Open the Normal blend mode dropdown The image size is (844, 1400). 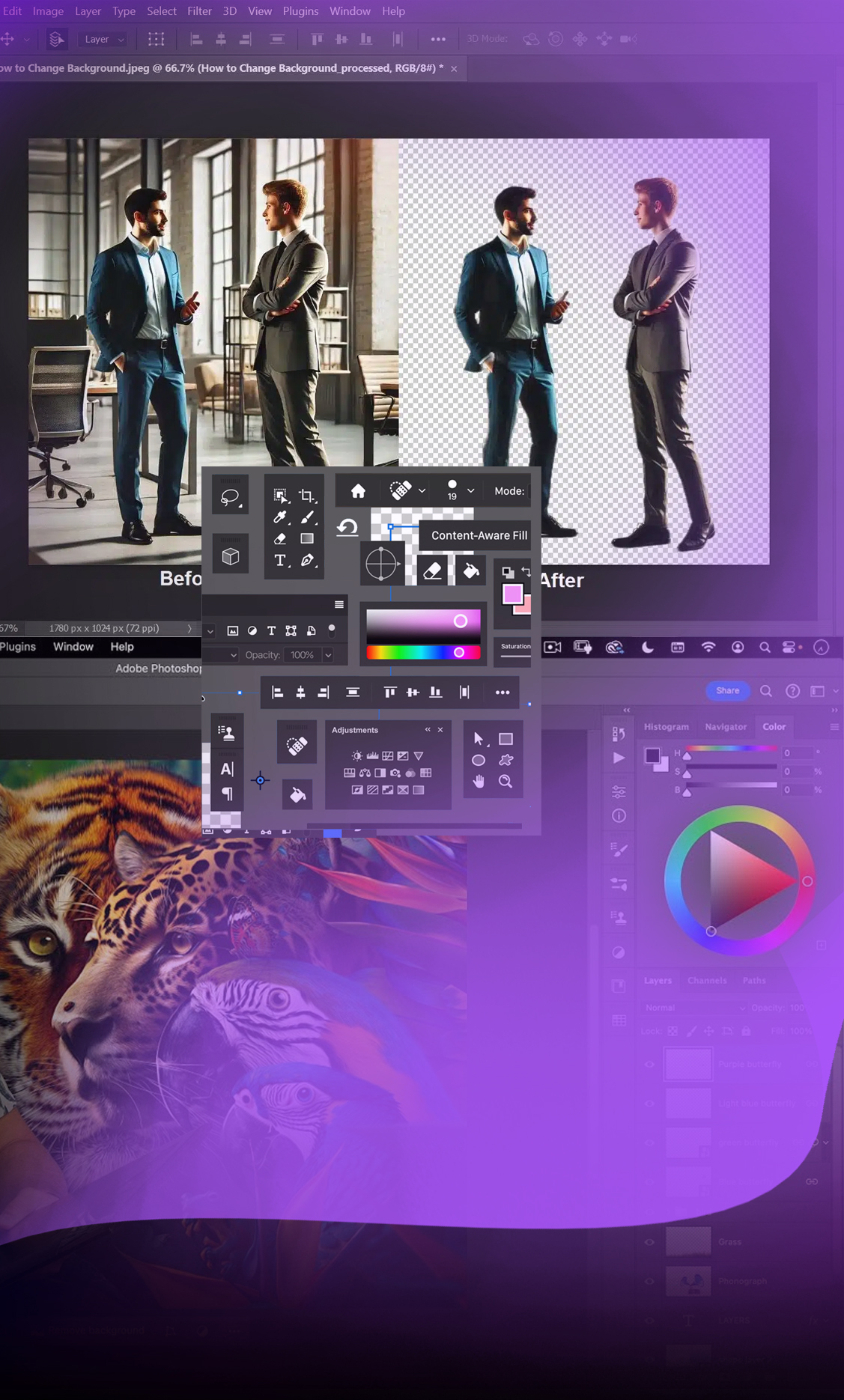(x=694, y=1008)
